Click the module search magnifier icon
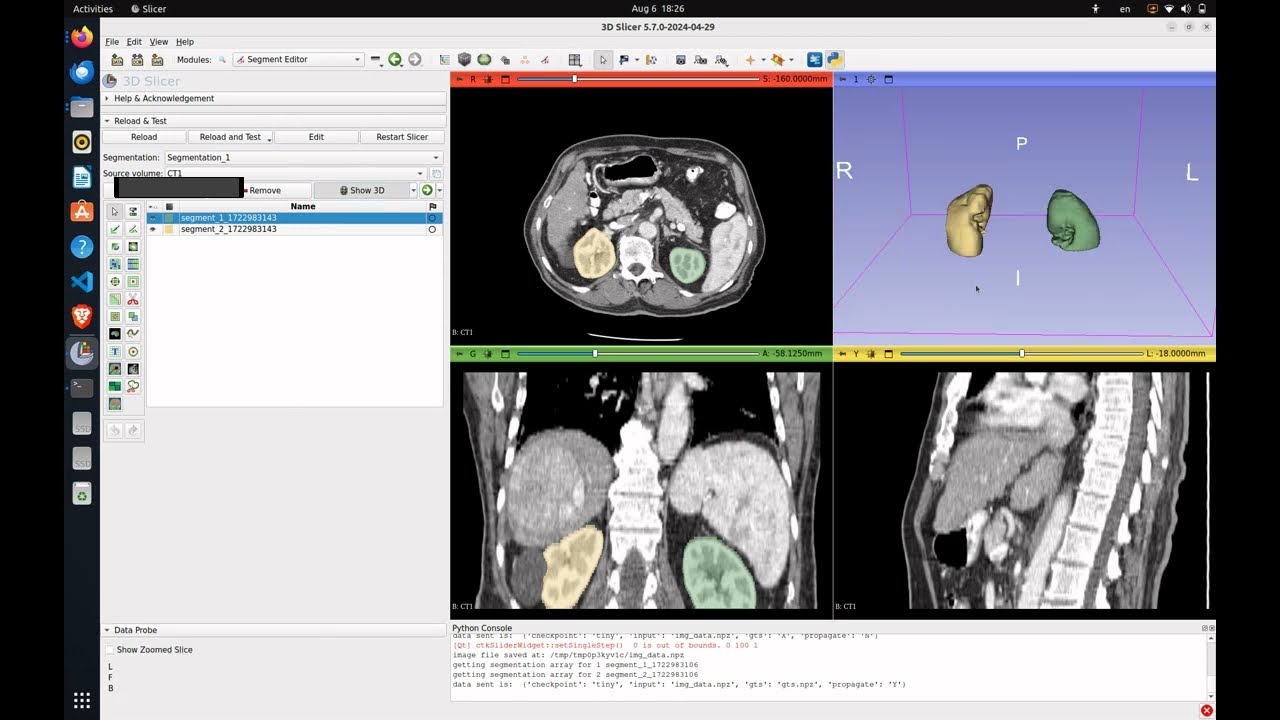This screenshot has height=720, width=1280. 223,60
